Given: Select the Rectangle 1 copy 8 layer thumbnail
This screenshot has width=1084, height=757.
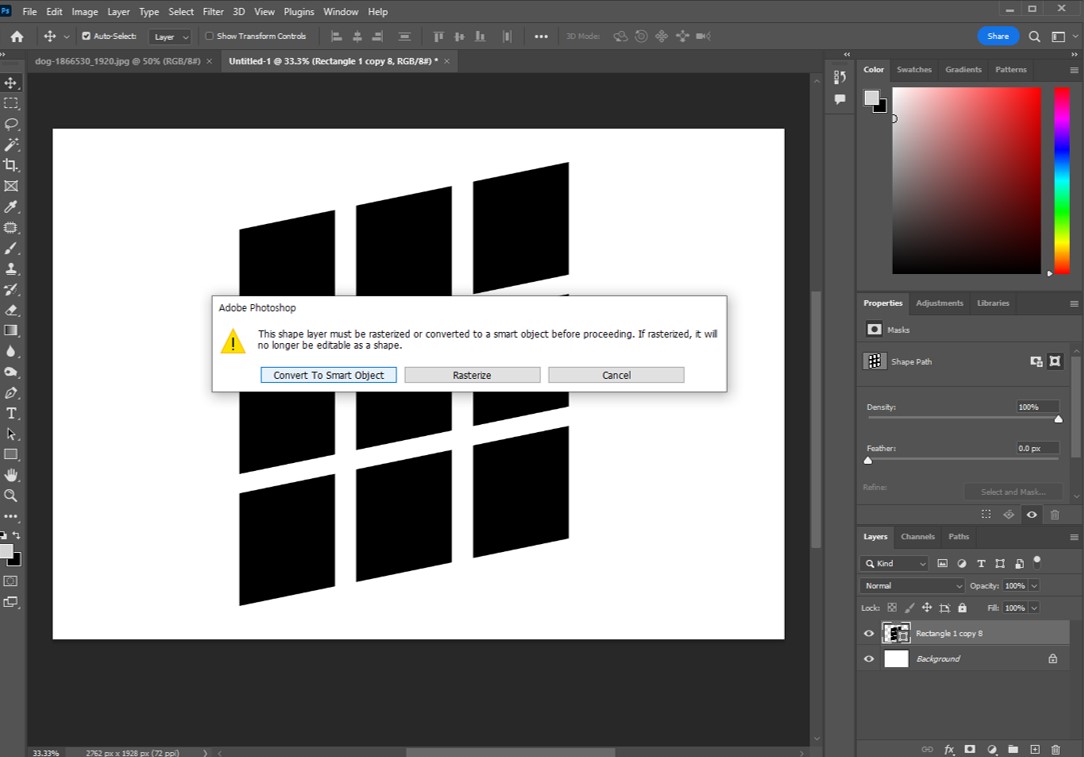Looking at the screenshot, I should (x=896, y=632).
